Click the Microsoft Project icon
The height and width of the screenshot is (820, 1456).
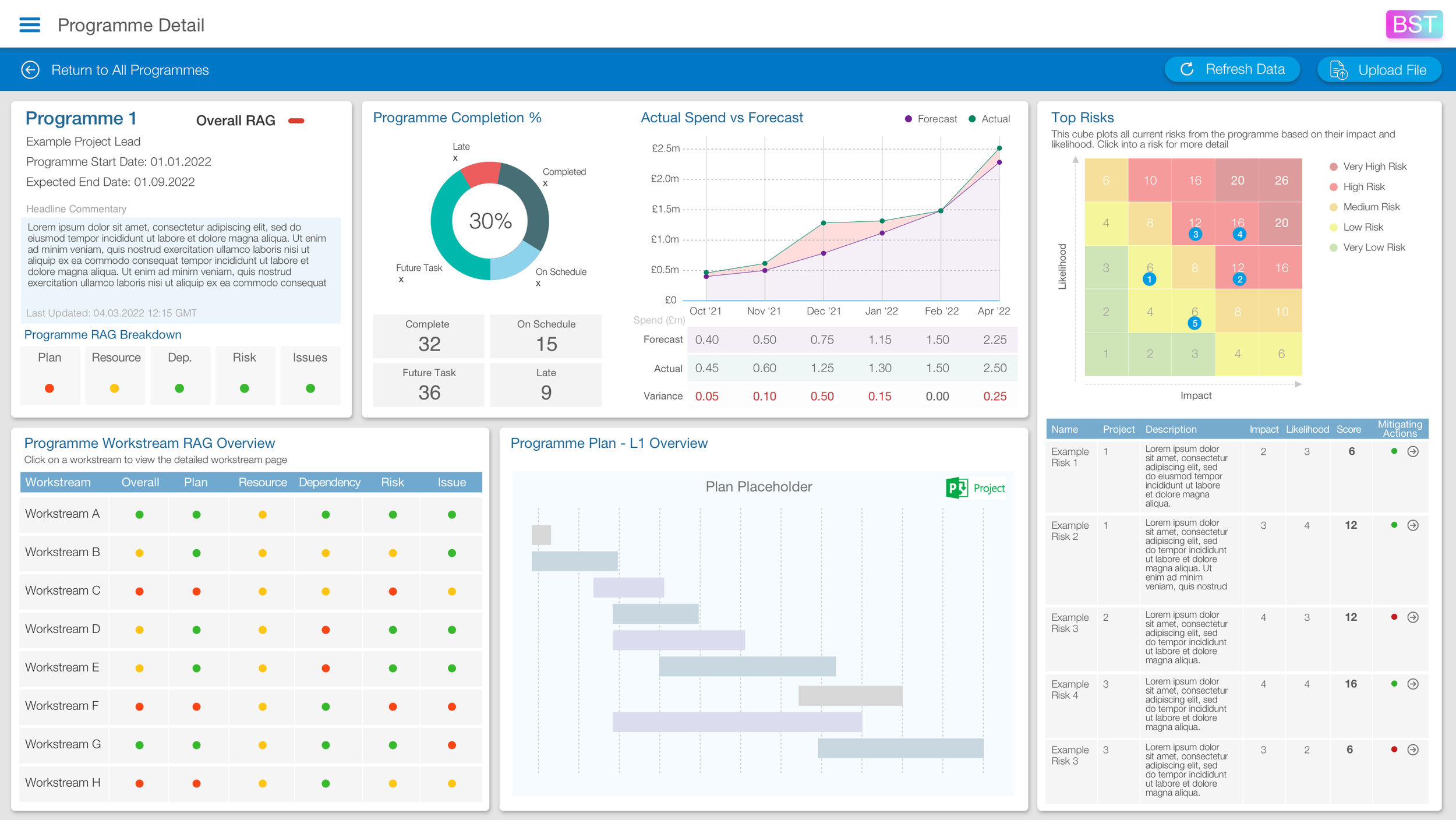[957, 488]
